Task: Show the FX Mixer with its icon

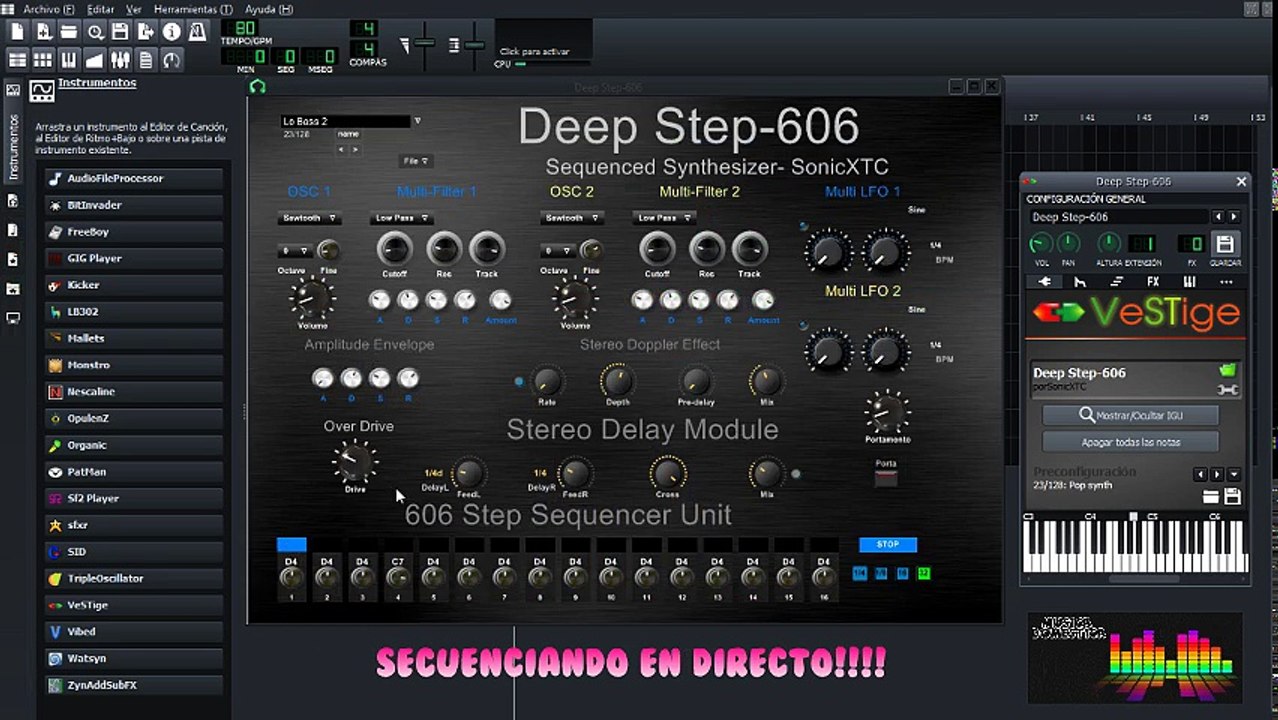Action: tap(120, 60)
